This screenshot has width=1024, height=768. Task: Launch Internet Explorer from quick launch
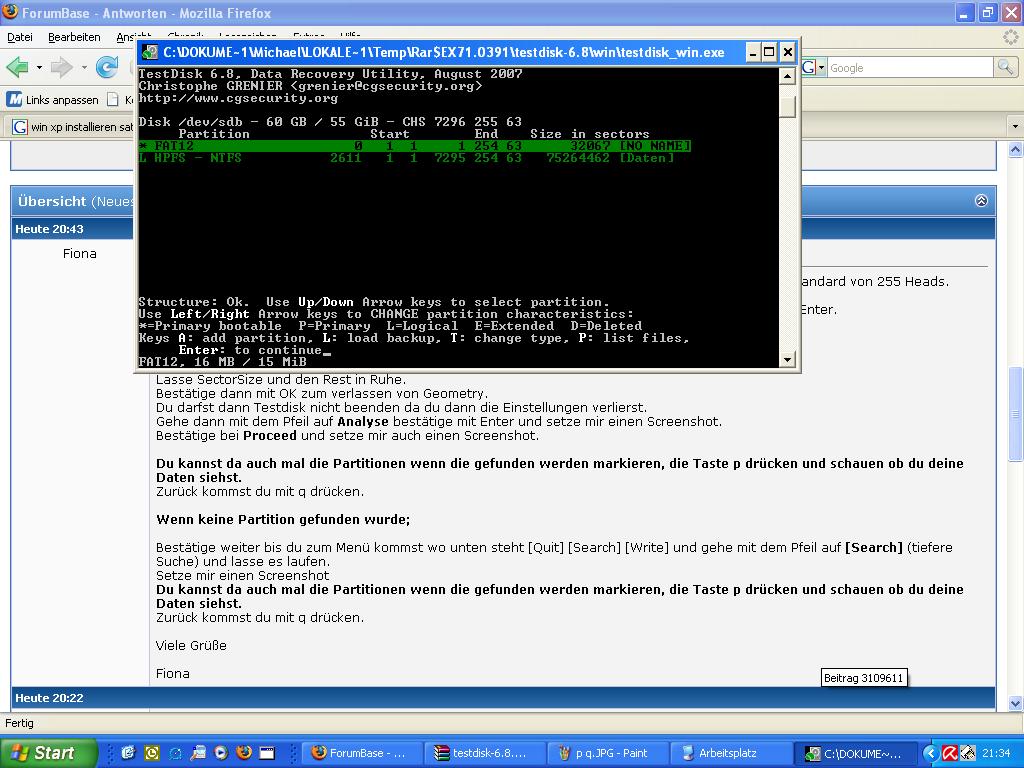128,753
